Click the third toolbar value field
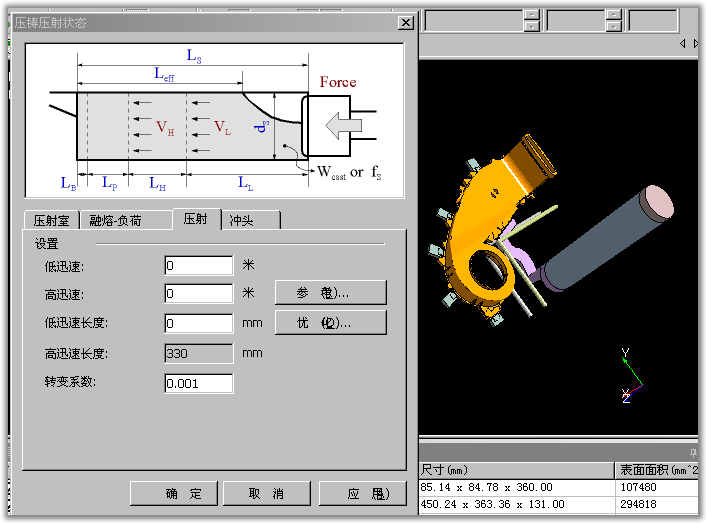Viewport: 706px width, 523px height. [x=653, y=21]
